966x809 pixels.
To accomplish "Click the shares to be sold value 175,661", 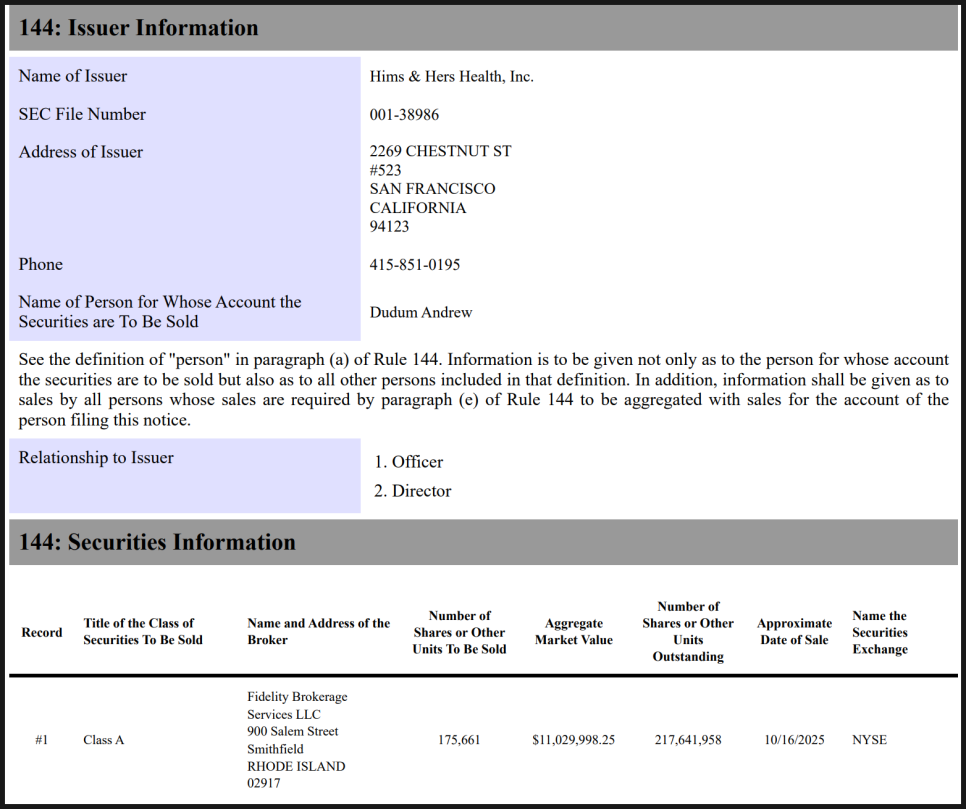I will pos(459,740).
